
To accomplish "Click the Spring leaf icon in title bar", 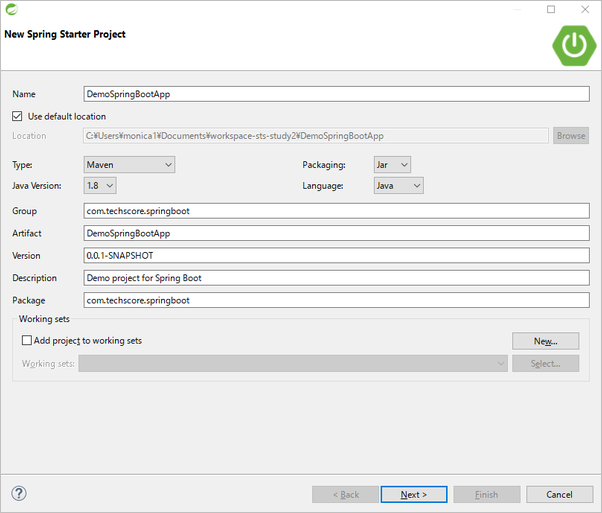I will tap(11, 10).
